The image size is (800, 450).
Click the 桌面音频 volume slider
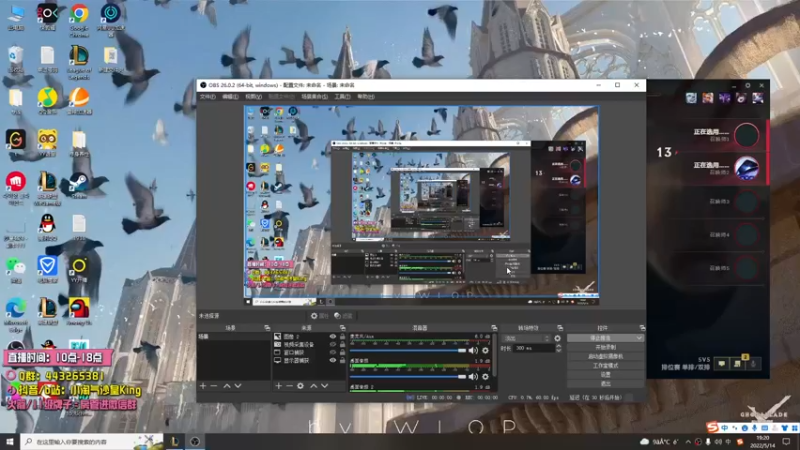[x=408, y=377]
